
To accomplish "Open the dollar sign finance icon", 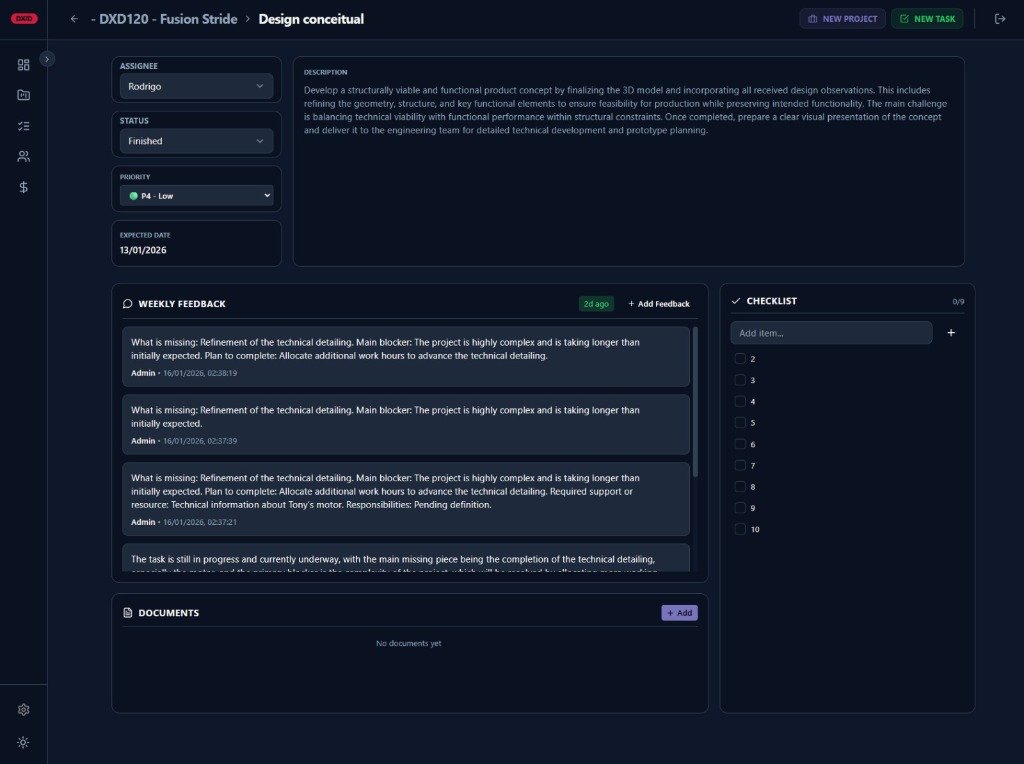I will (23, 187).
